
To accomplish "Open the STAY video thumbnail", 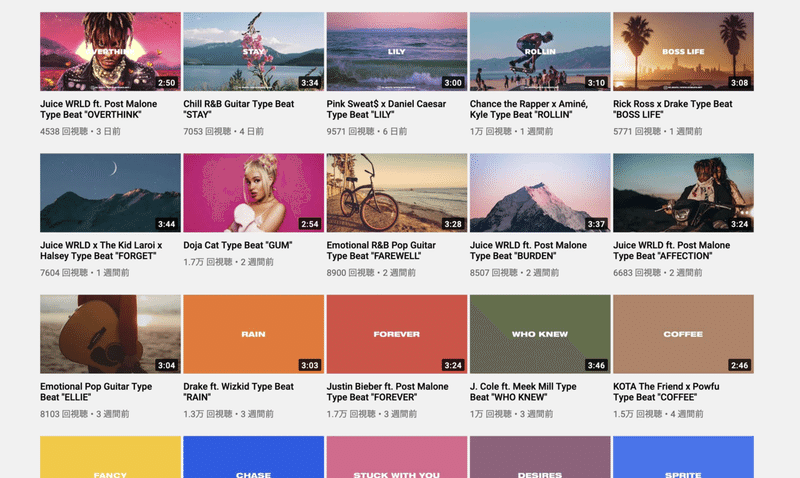I will pos(254,52).
